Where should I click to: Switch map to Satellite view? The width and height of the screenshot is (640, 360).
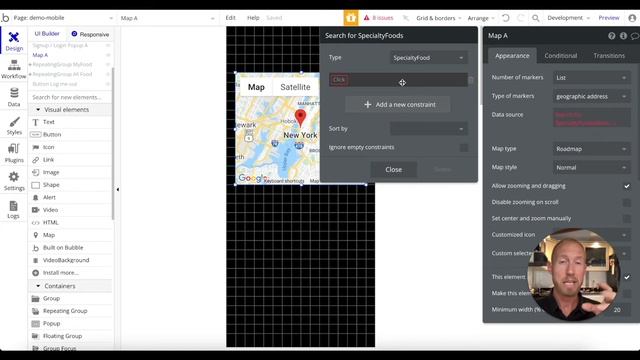295,87
